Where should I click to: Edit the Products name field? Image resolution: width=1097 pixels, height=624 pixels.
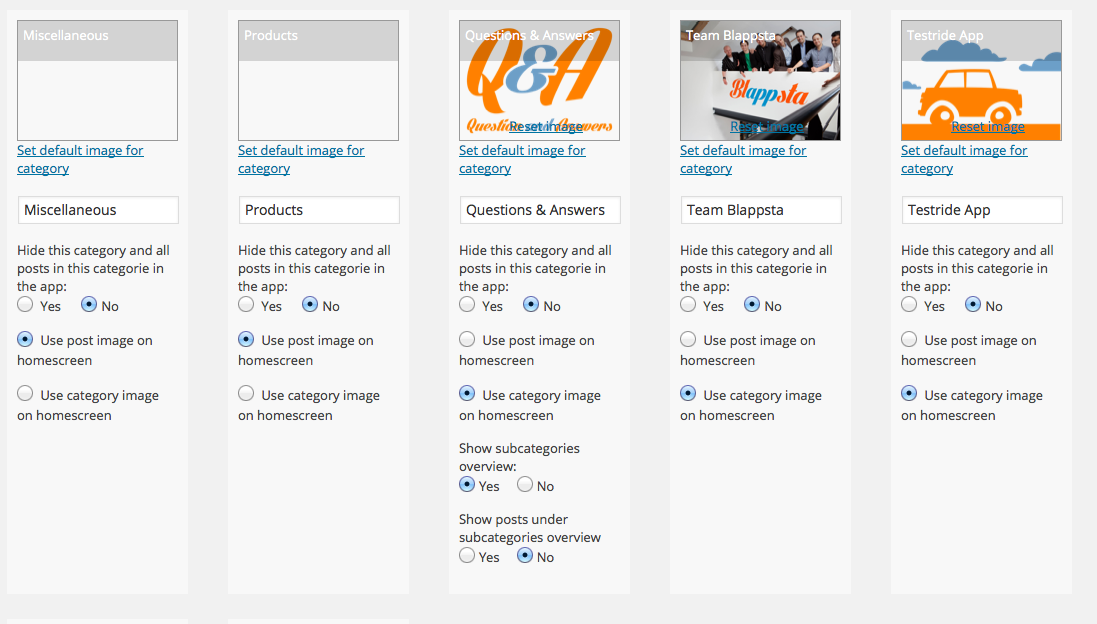319,210
